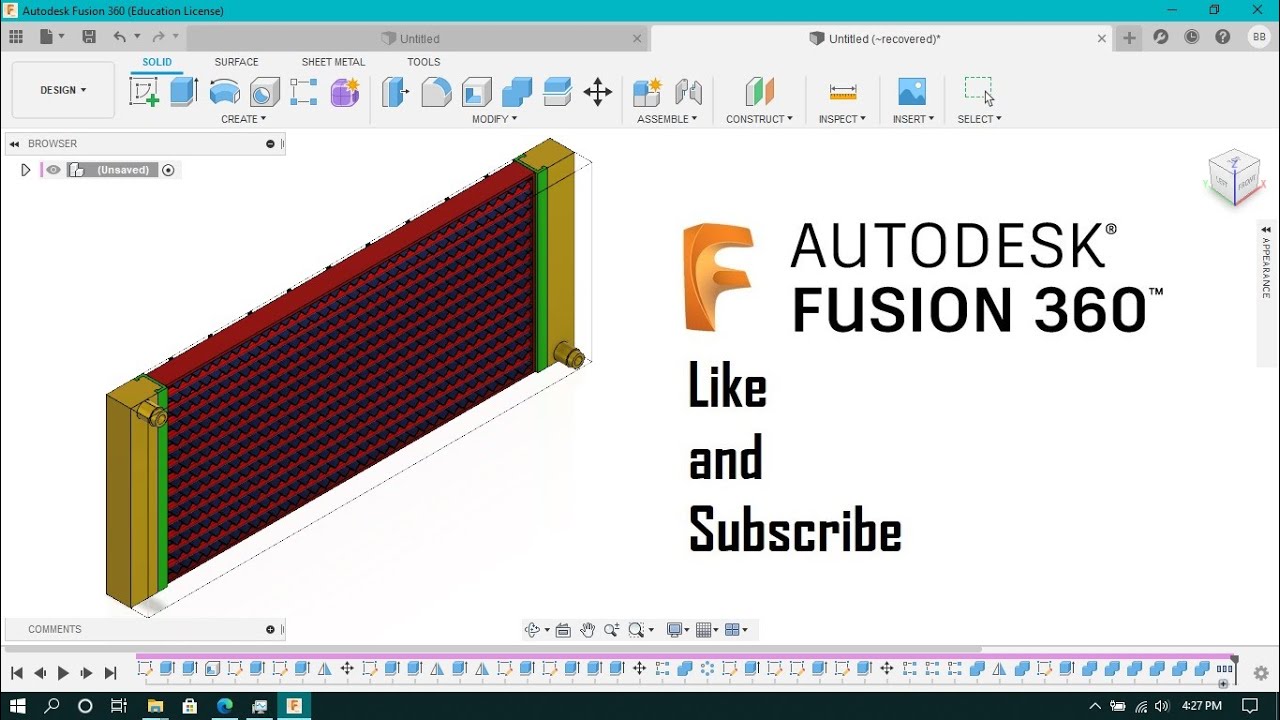Select the Fillet tool
1280x720 pixels.
tap(436, 92)
